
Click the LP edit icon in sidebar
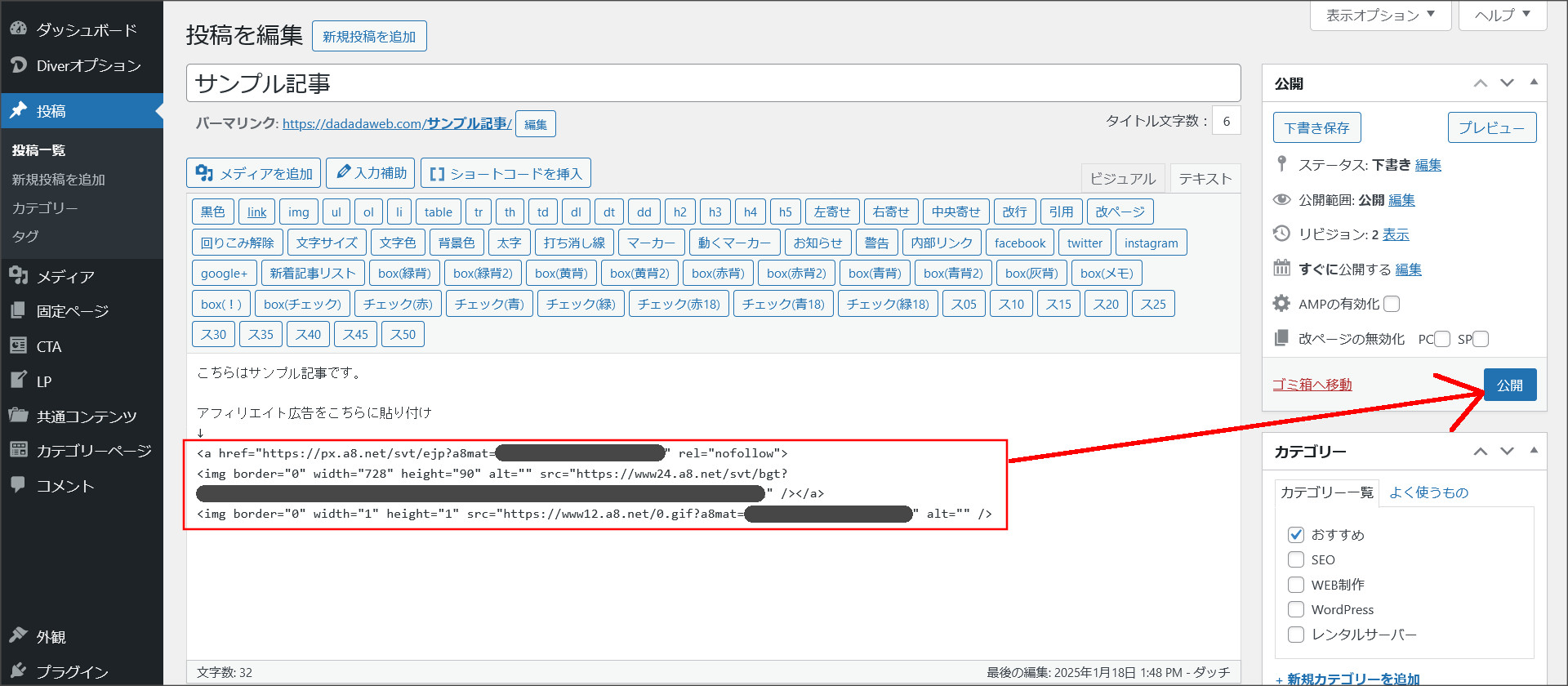[x=18, y=380]
